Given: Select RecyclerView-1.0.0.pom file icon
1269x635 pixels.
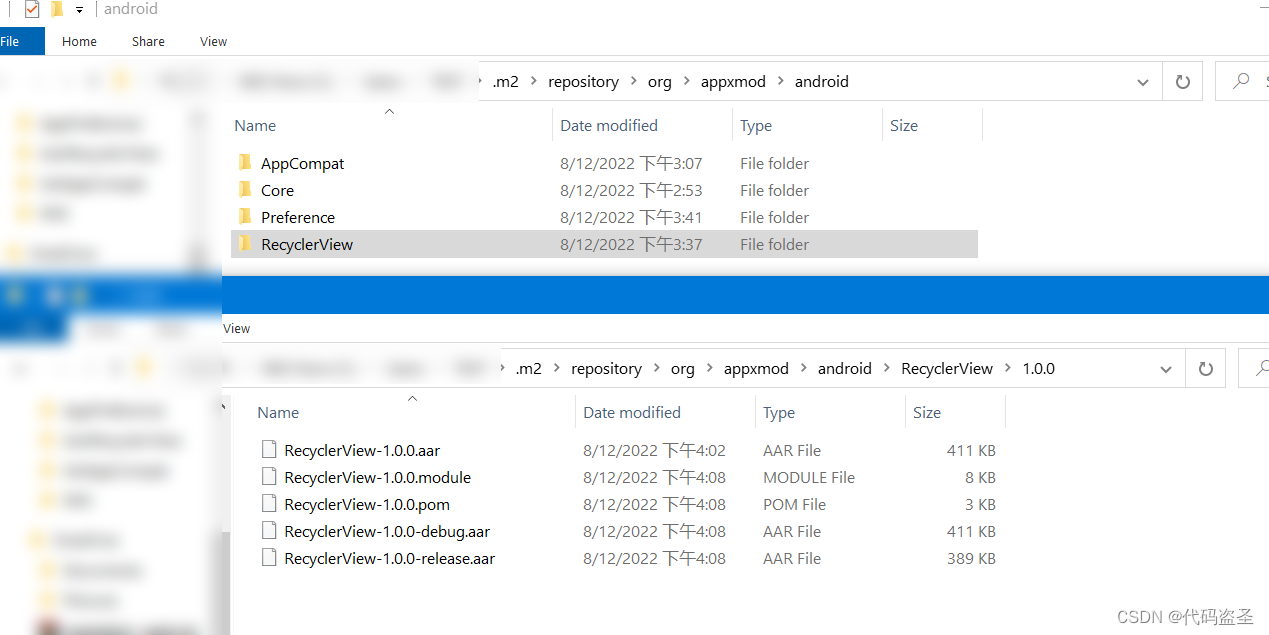Looking at the screenshot, I should 268,504.
